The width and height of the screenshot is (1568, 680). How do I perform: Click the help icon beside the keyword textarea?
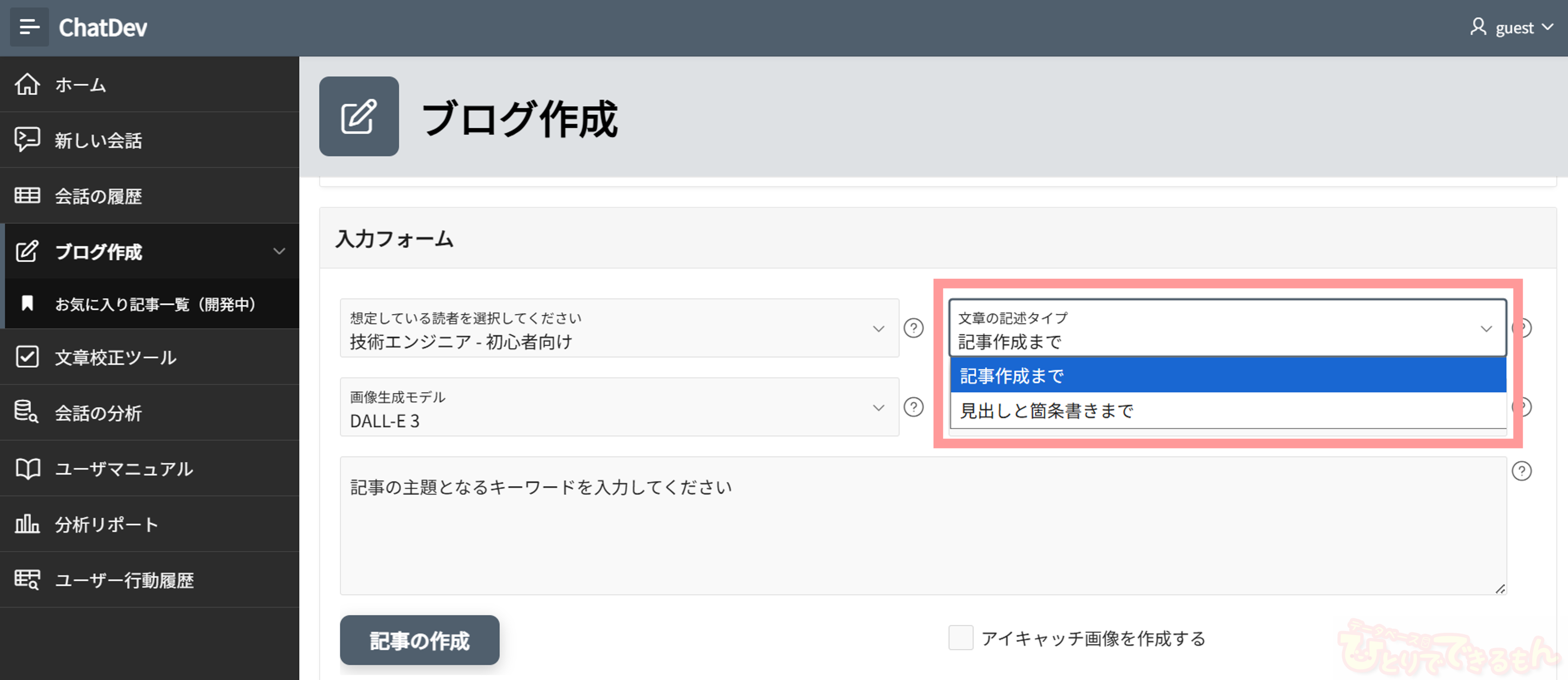1521,471
